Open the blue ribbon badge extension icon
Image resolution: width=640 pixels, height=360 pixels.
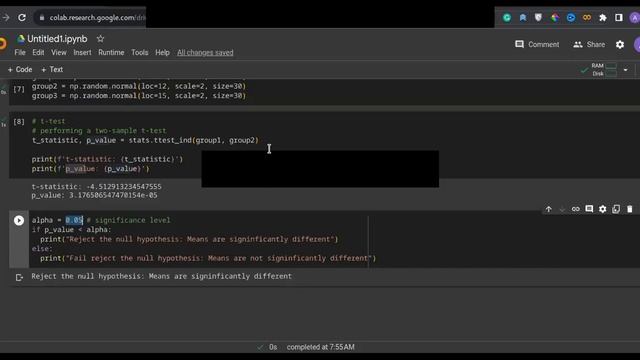523,18
